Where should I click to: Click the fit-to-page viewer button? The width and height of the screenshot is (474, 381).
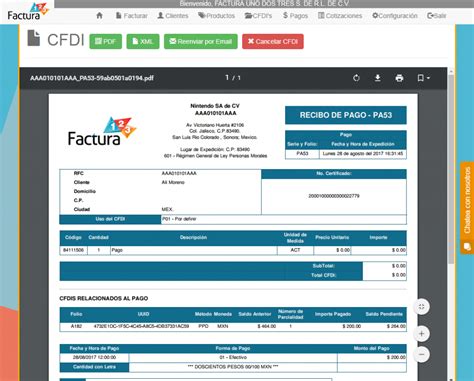(x=421, y=307)
